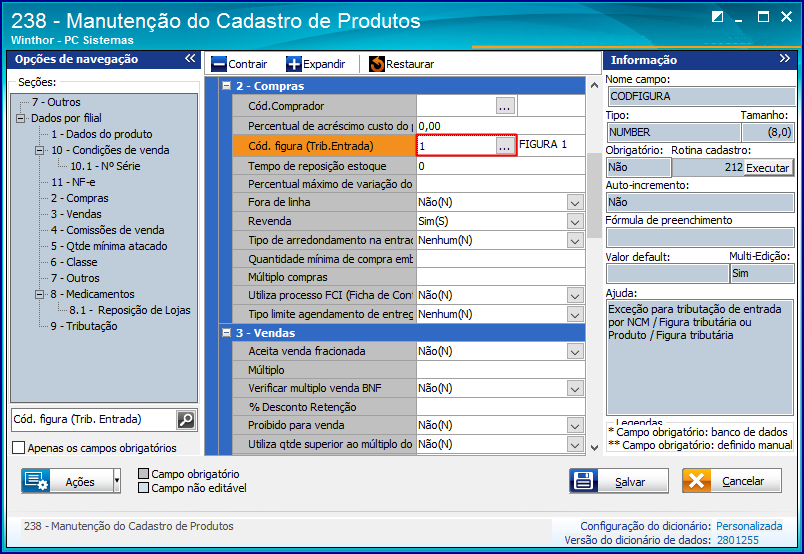Image resolution: width=804 pixels, height=554 pixels.
Task: Toggle Campo não editável legend checkbox
Action: [x=144, y=487]
